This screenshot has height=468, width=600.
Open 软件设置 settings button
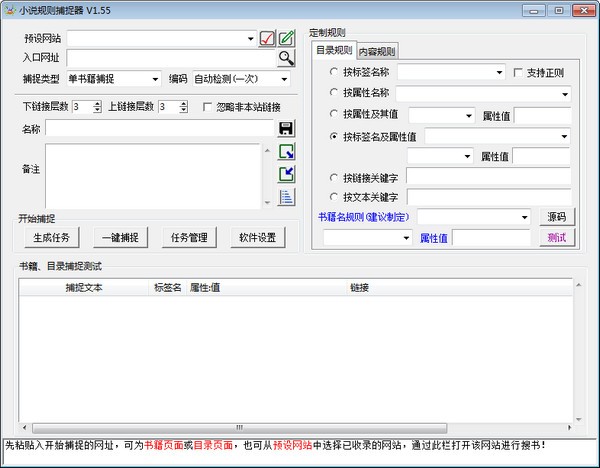pos(257,238)
